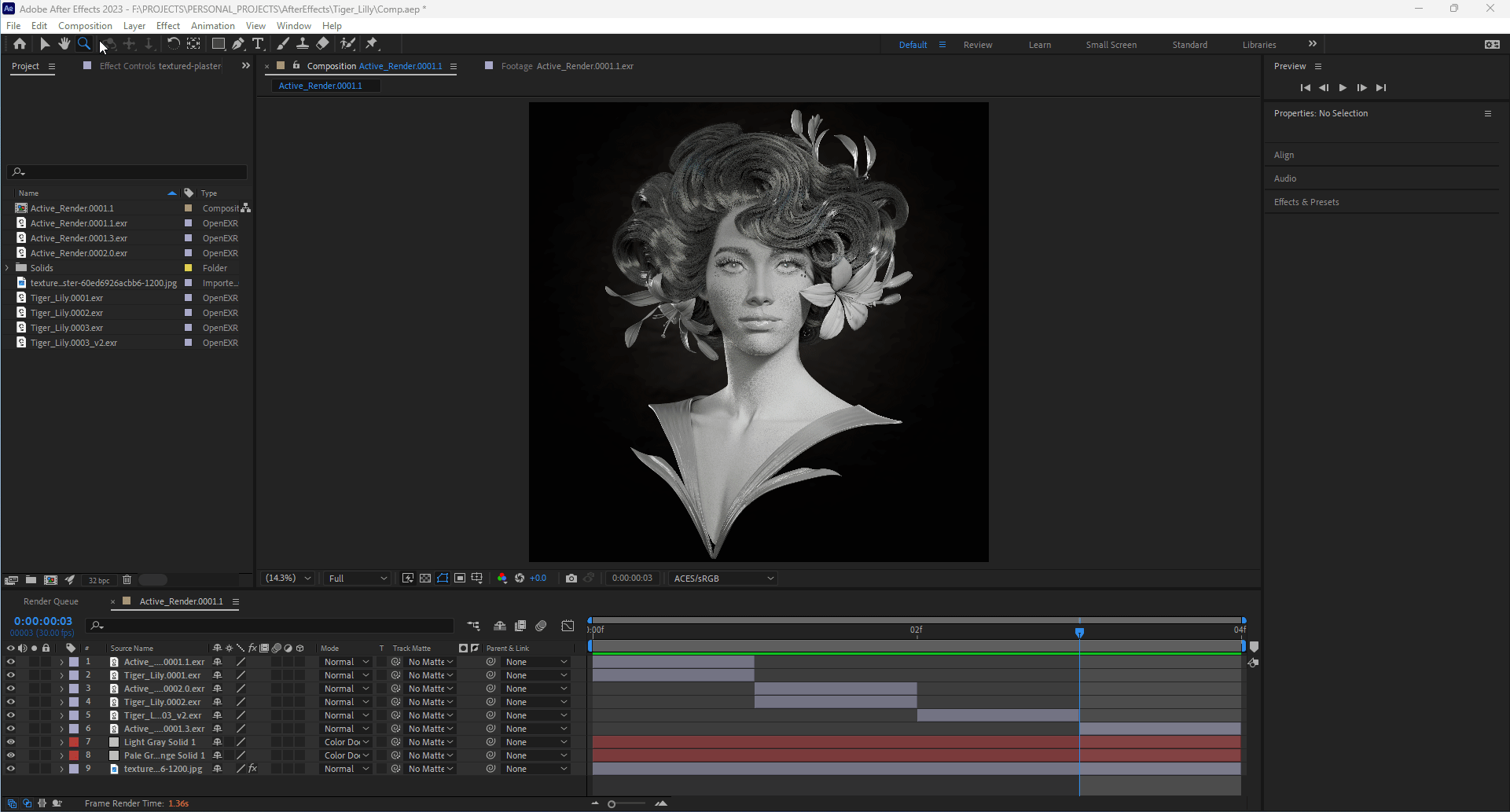Image resolution: width=1510 pixels, height=812 pixels.
Task: Toggle visibility of Tiger_Lily.0001.exr layer
Action: 11,675
